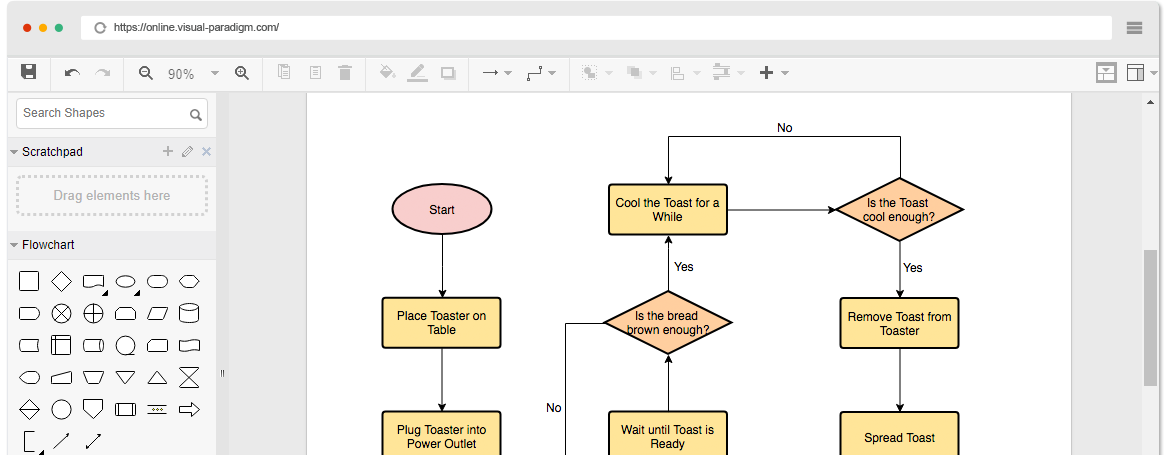Collapse the Scratchpad section
1170x455 pixels.
14,152
